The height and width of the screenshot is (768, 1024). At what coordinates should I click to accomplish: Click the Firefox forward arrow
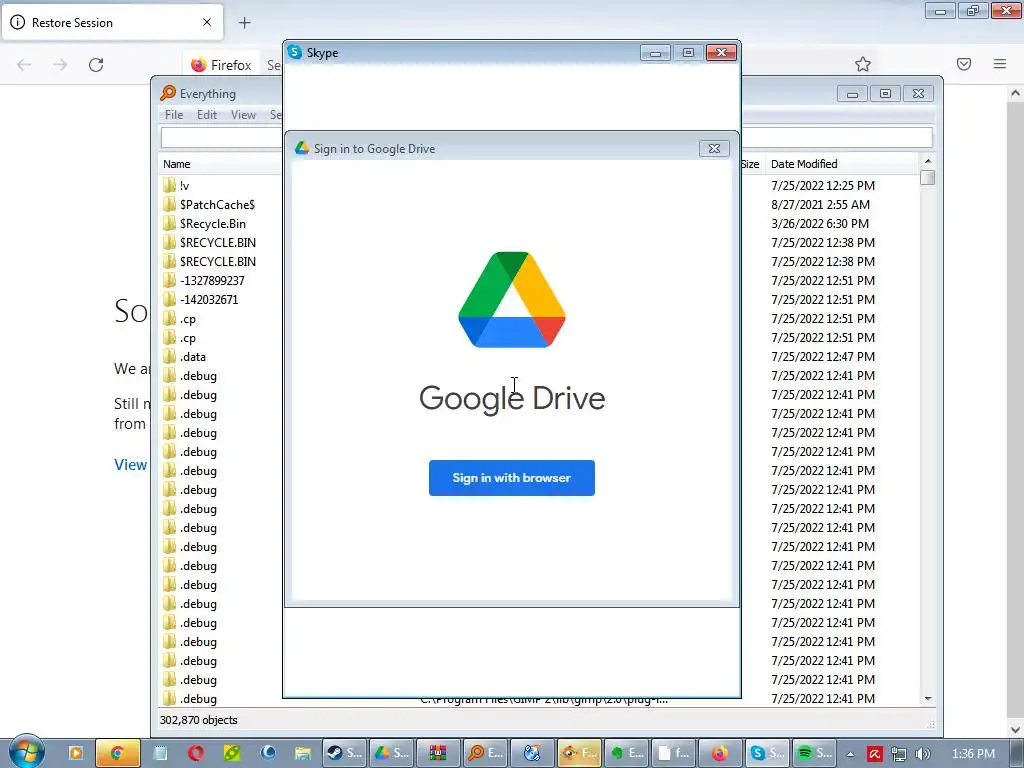[x=60, y=65]
